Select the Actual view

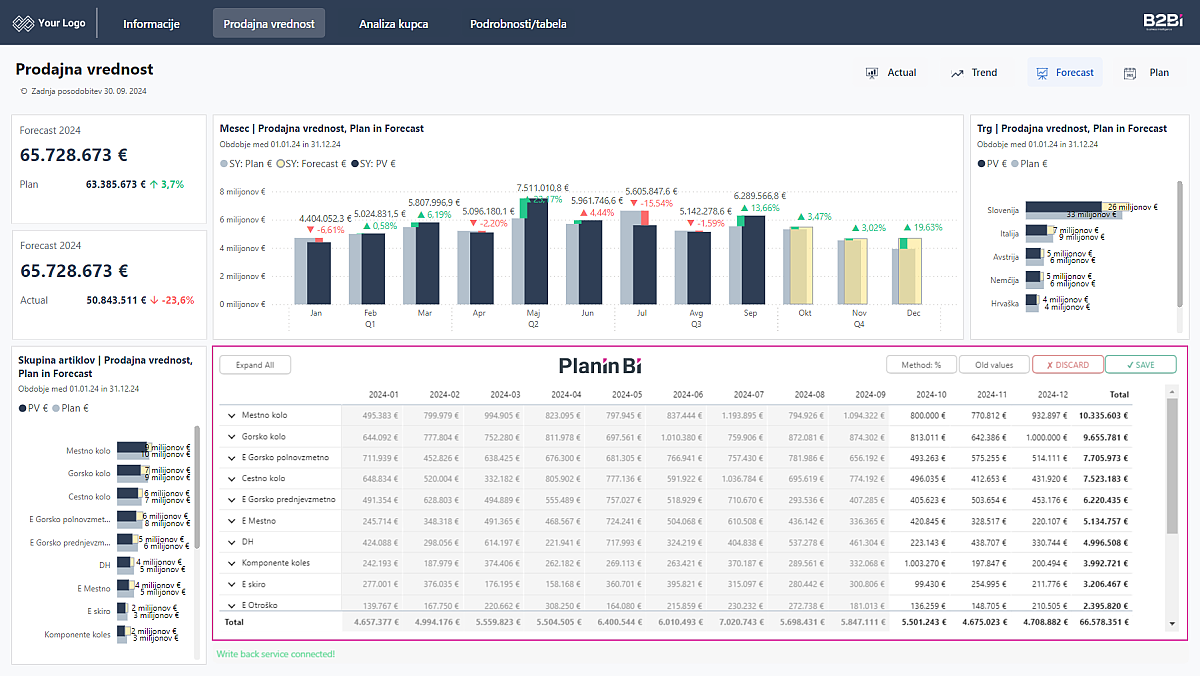[891, 73]
